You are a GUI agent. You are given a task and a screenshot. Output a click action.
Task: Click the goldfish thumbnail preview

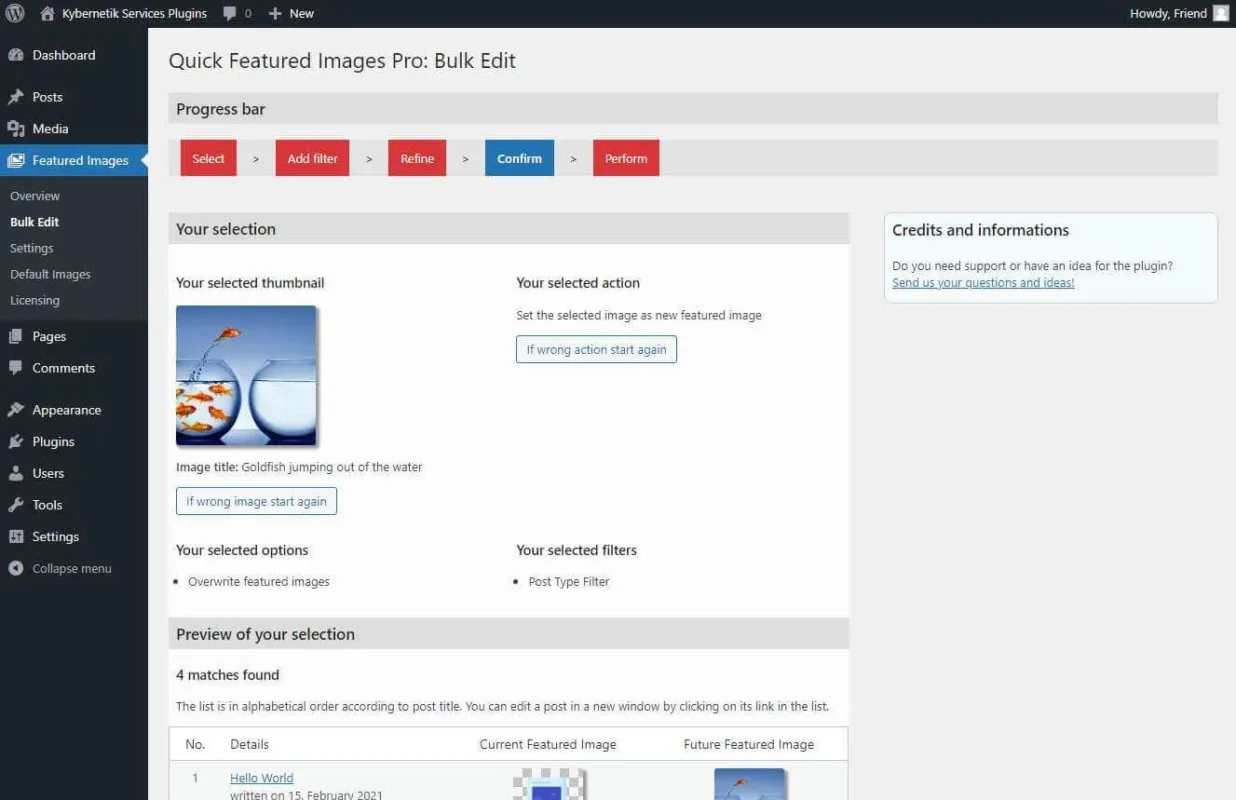tap(246, 375)
